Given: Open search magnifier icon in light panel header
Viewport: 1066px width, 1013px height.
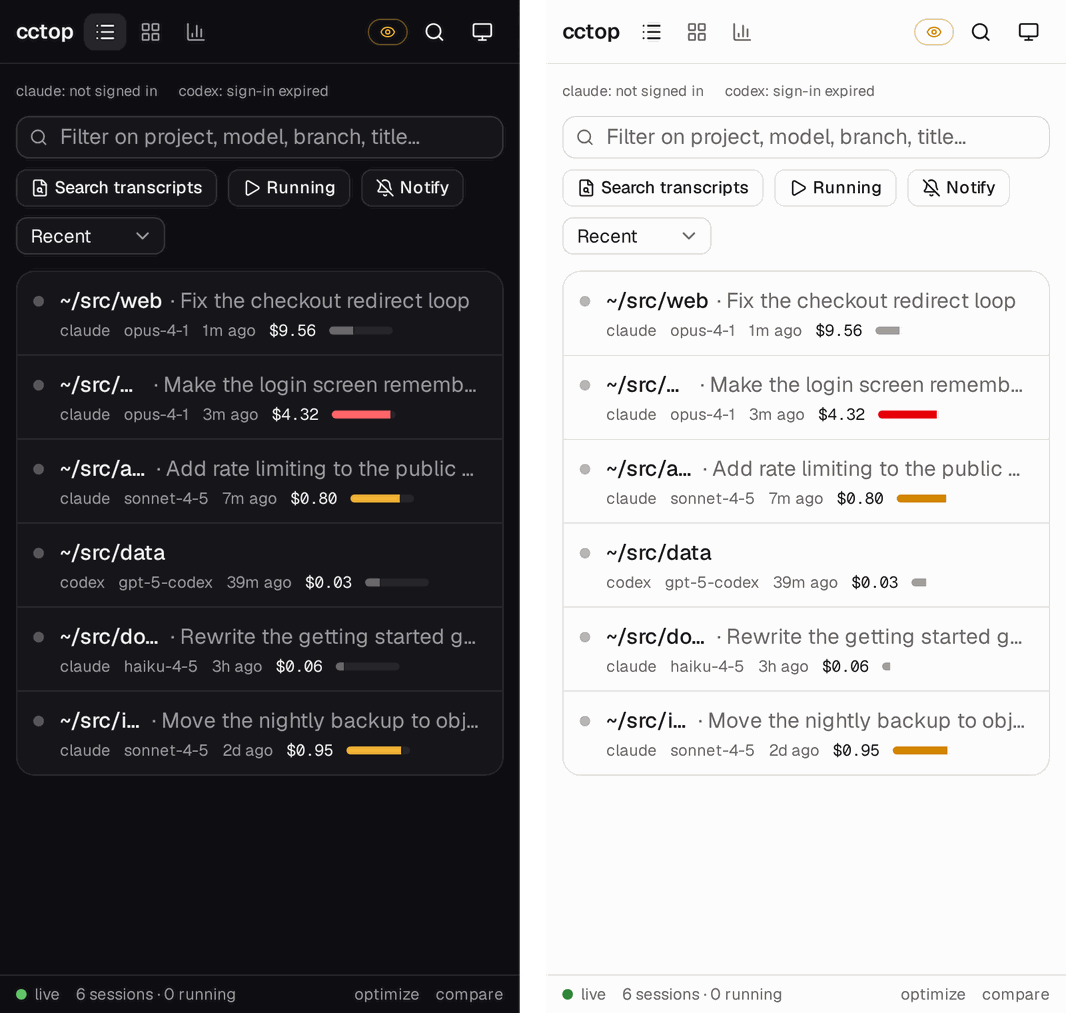Looking at the screenshot, I should 980,32.
